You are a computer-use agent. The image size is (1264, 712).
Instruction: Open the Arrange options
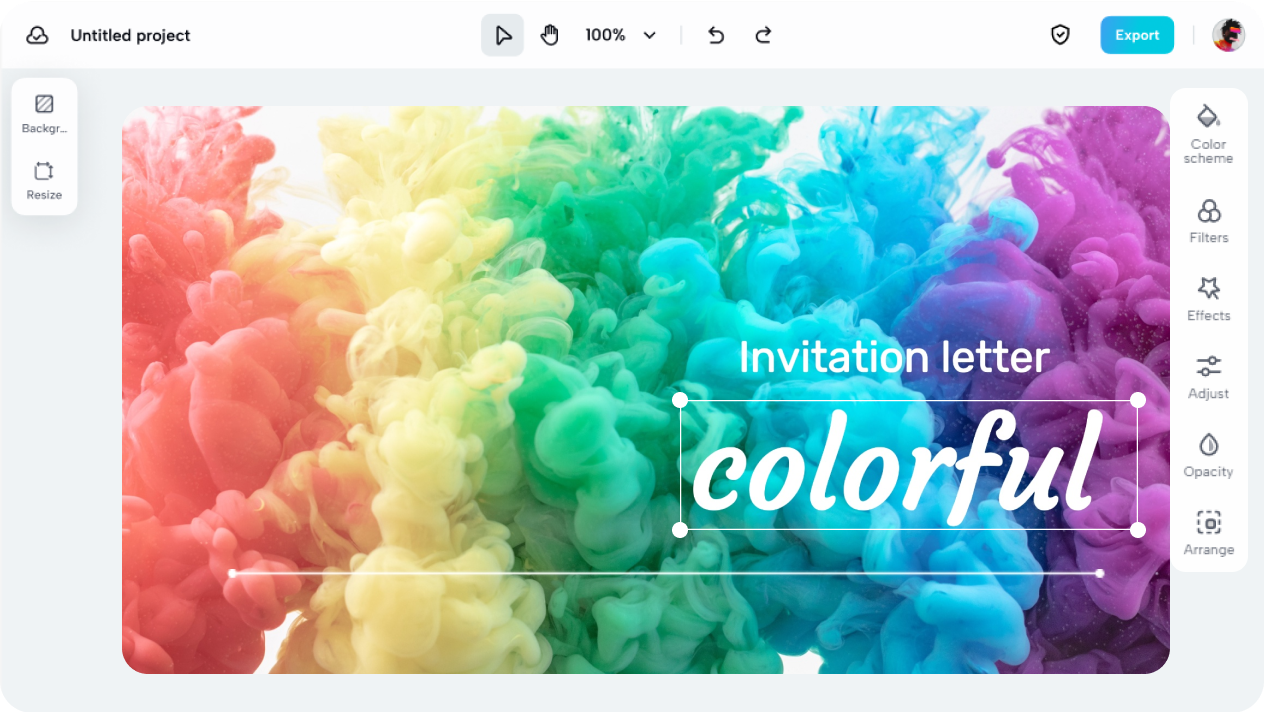[x=1208, y=532]
